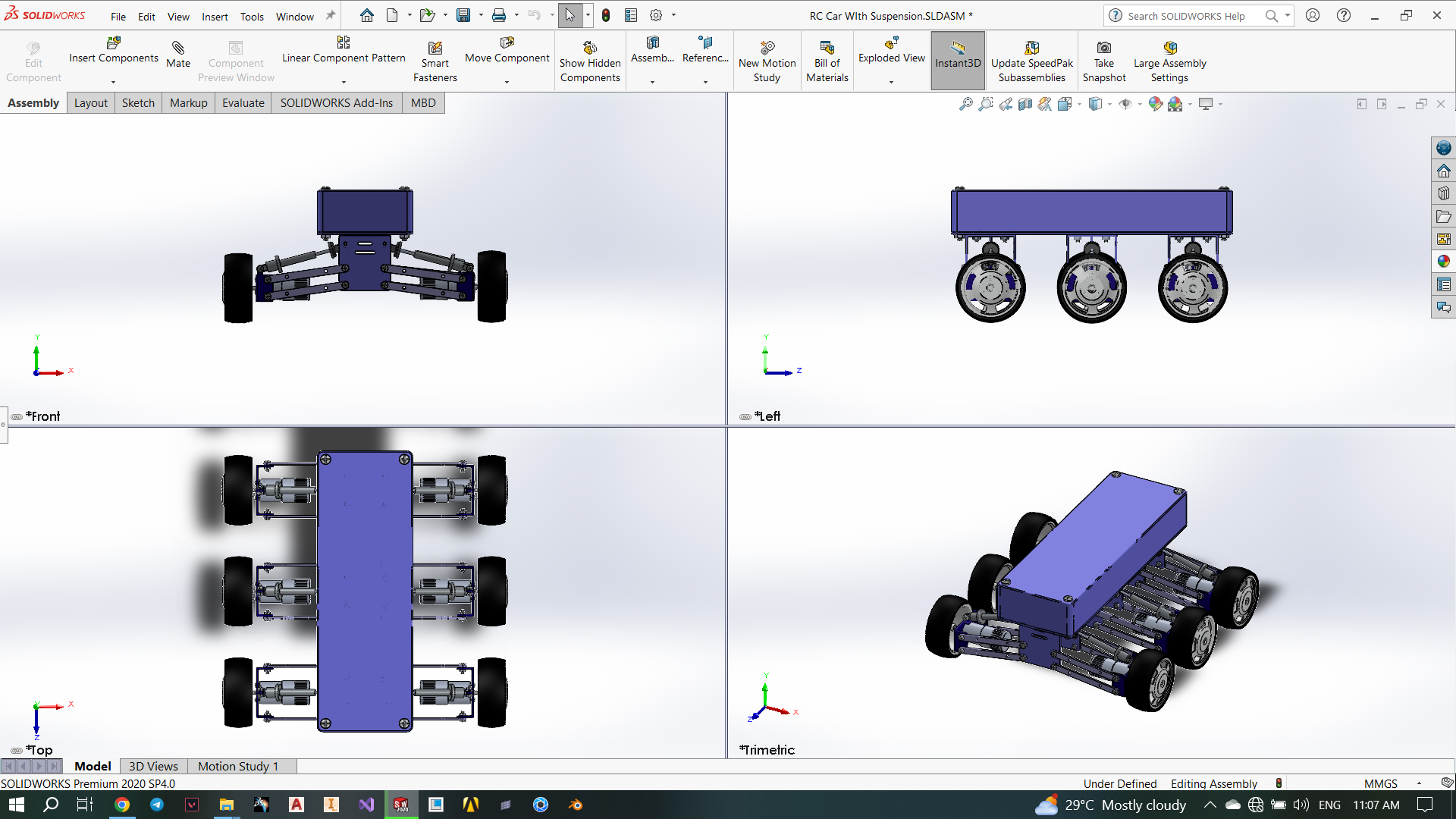The height and width of the screenshot is (819, 1456).
Task: Expand Exploded View dropdown arrow
Action: pos(891,82)
